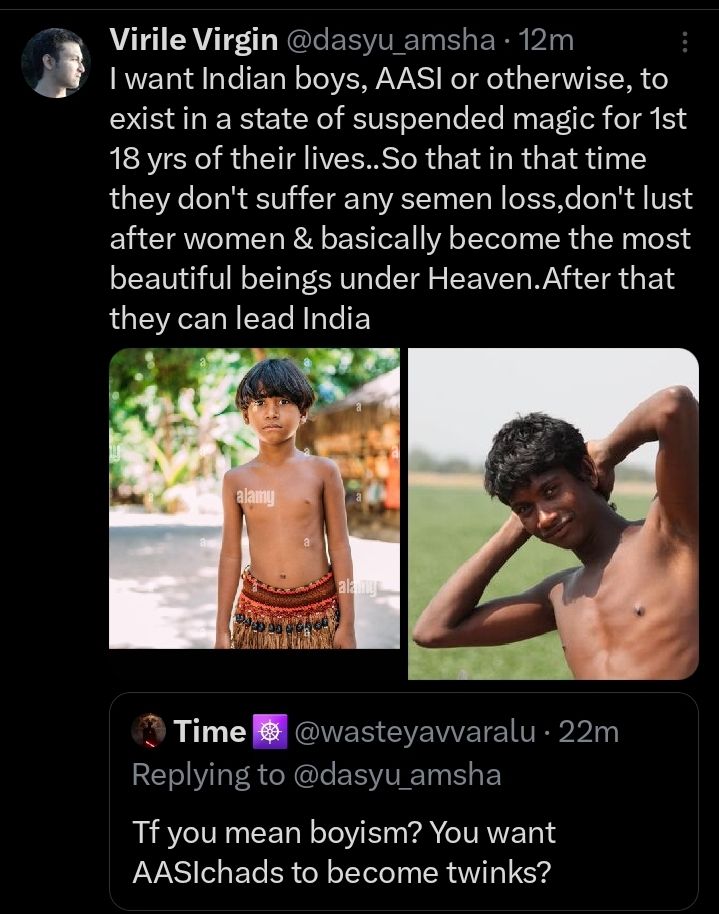The image size is (719, 914).
Task: Click the wheel emoji beside Time
Action: [x=267, y=732]
